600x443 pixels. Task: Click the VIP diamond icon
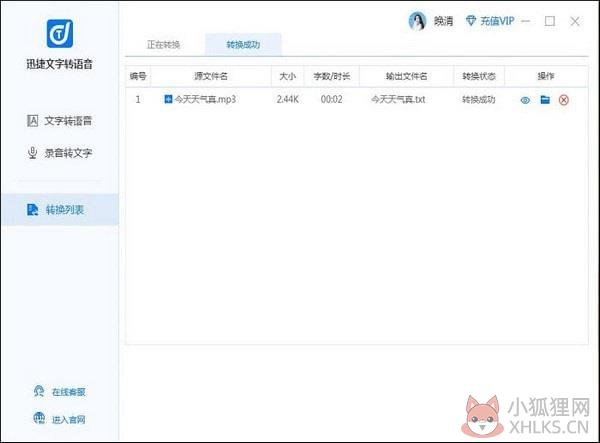click(471, 21)
